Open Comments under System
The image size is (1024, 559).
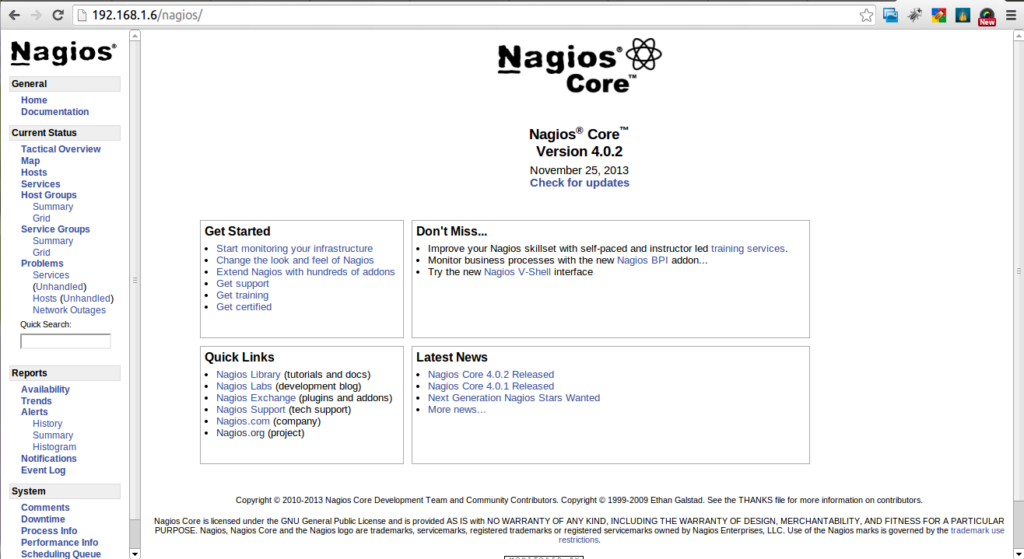pos(45,507)
